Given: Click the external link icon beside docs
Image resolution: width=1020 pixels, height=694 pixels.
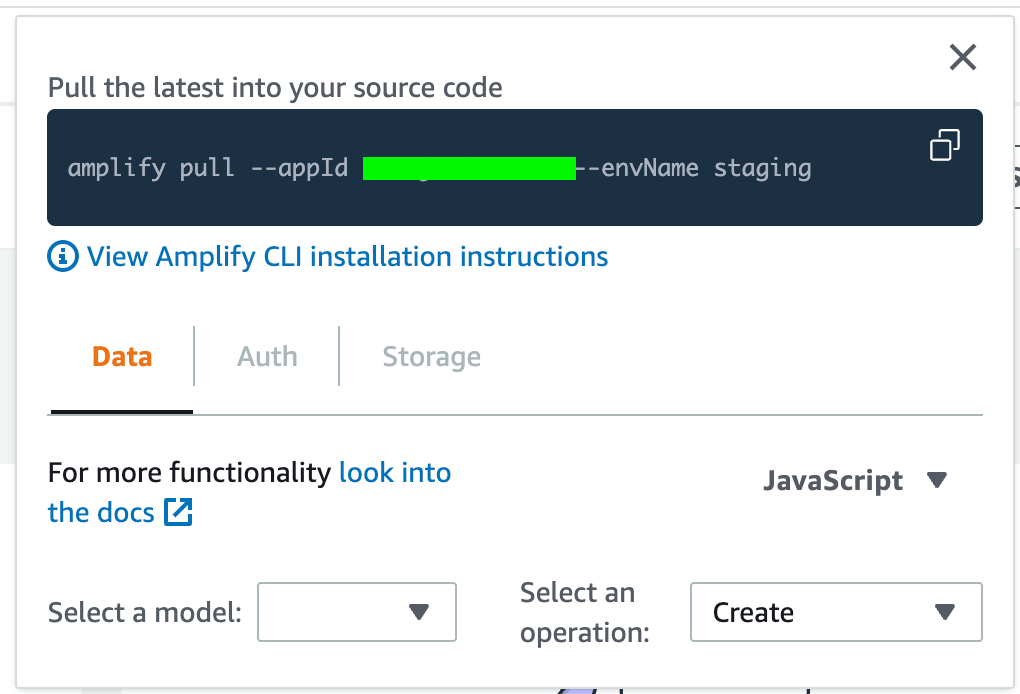Looking at the screenshot, I should point(178,513).
